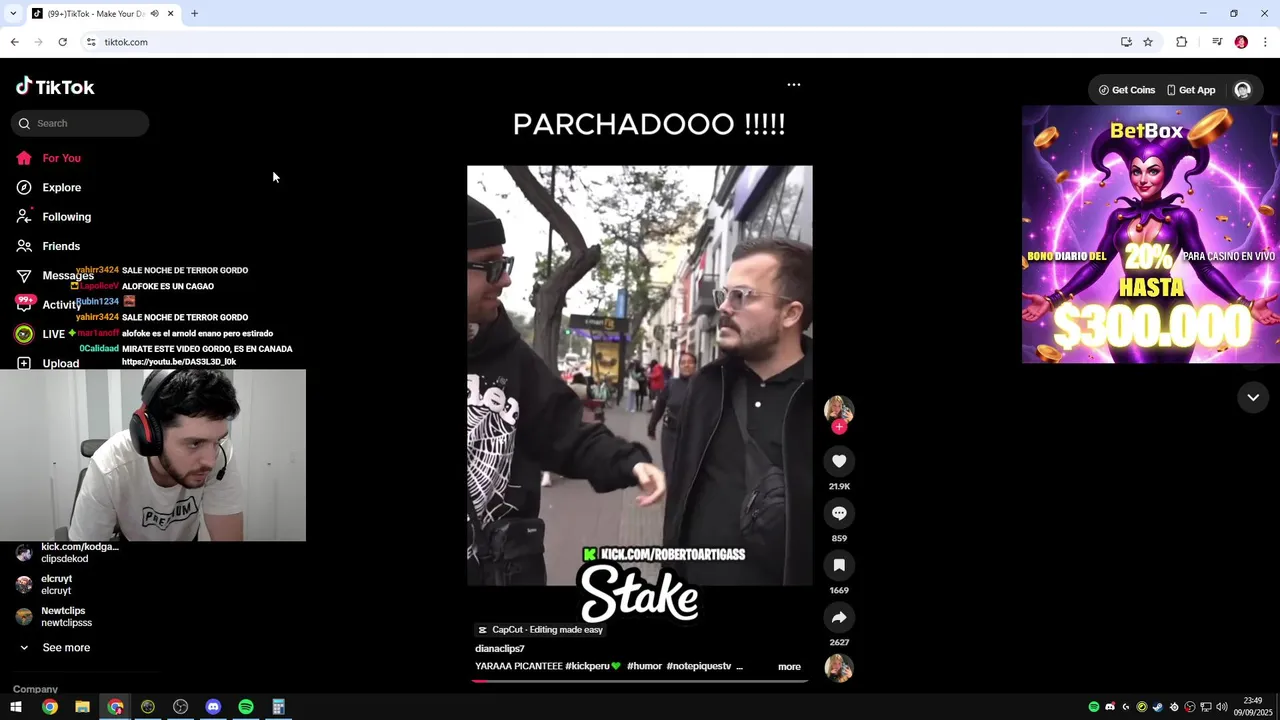Open the comments bubble showing 859
This screenshot has height=720, width=1280.
(839, 513)
